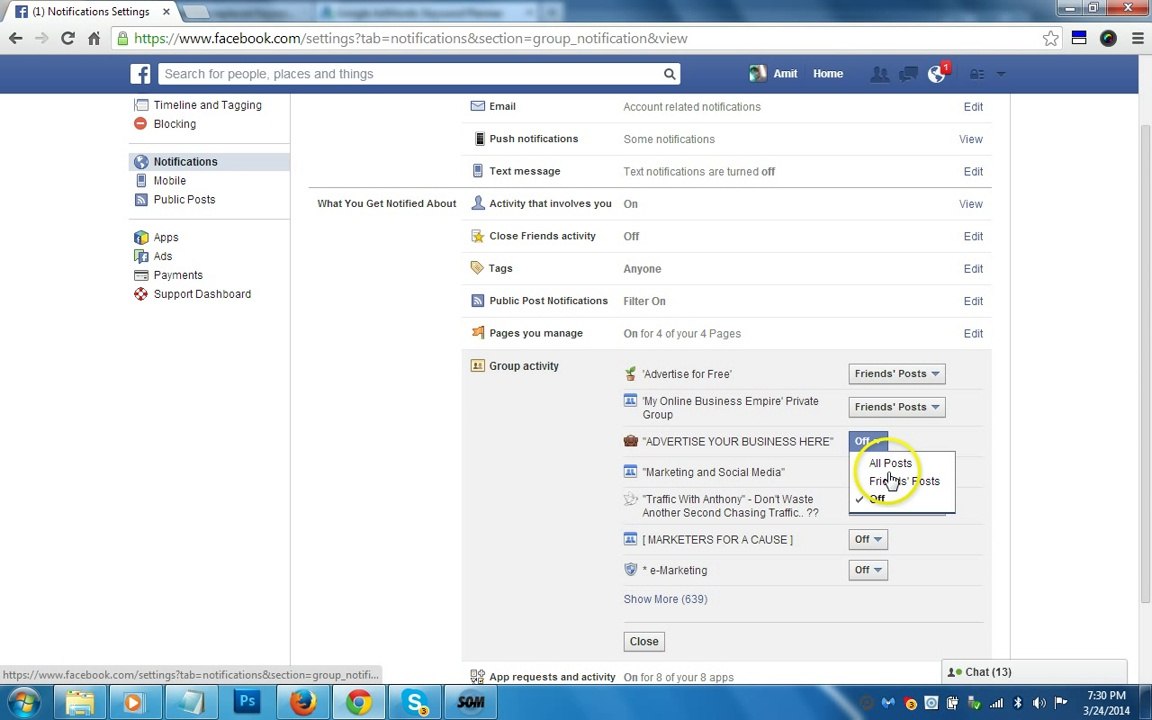1152x720 pixels.
Task: Click Show More (639) groups link
Action: tap(665, 599)
